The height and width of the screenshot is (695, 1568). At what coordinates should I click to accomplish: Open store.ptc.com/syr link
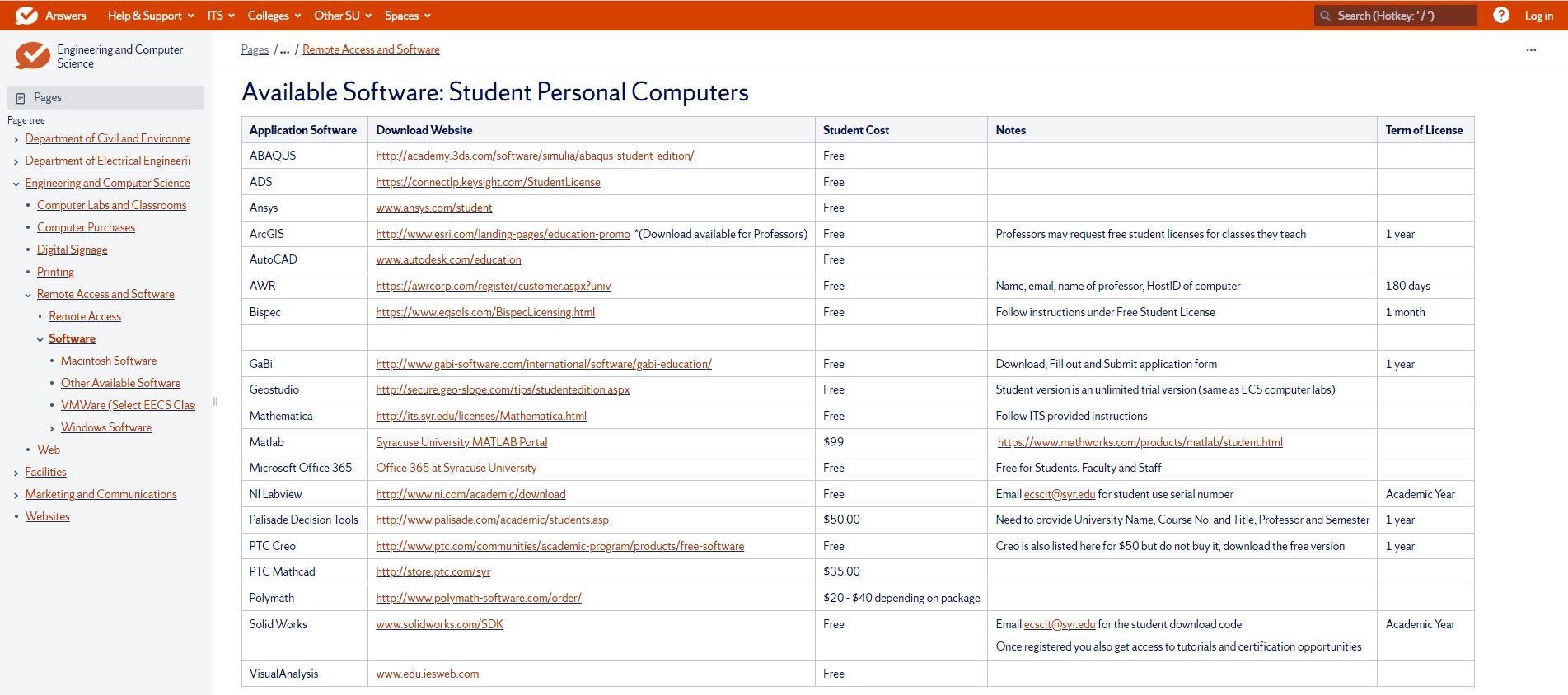433,571
